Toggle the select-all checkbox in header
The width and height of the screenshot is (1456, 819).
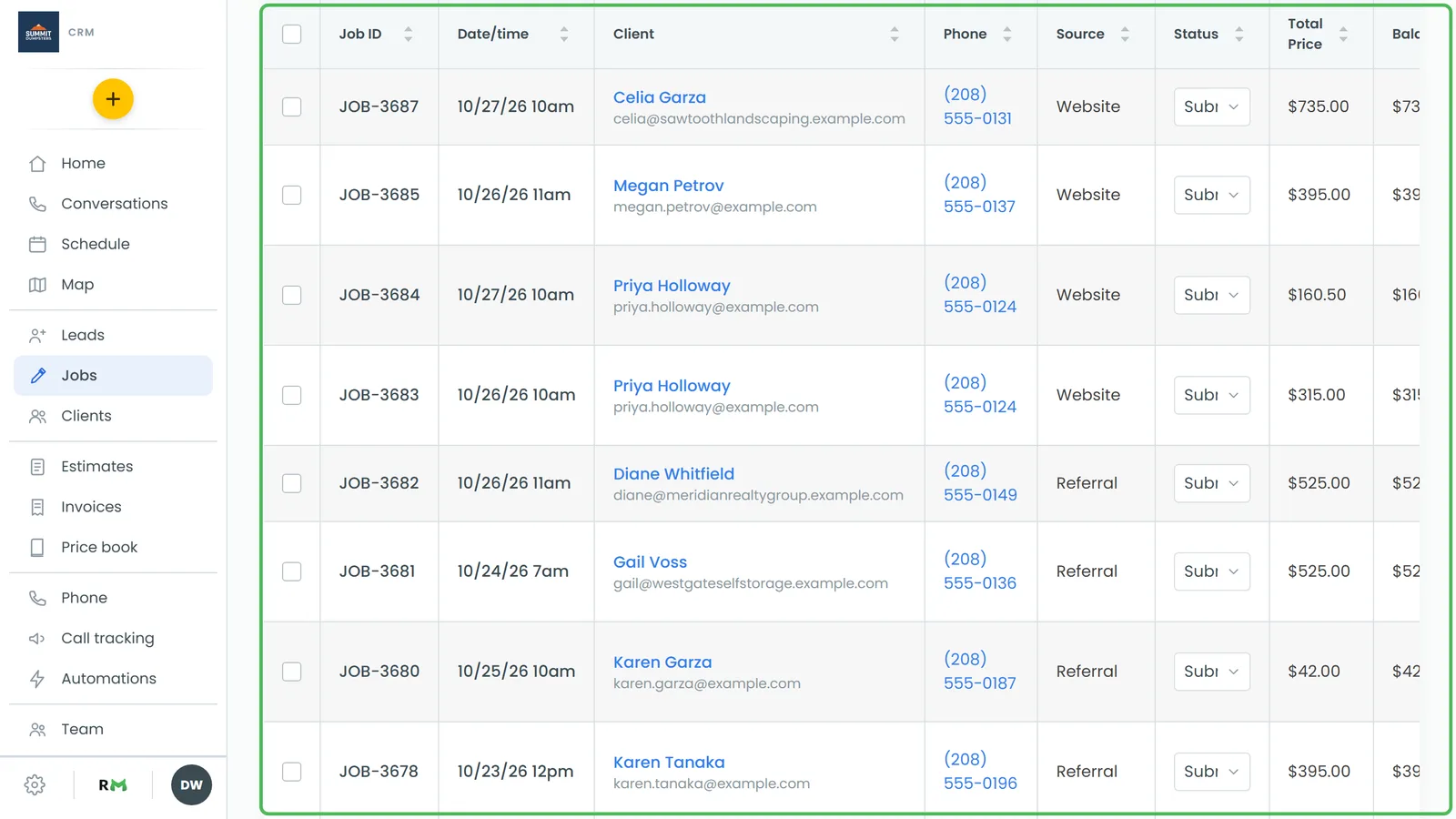(291, 34)
